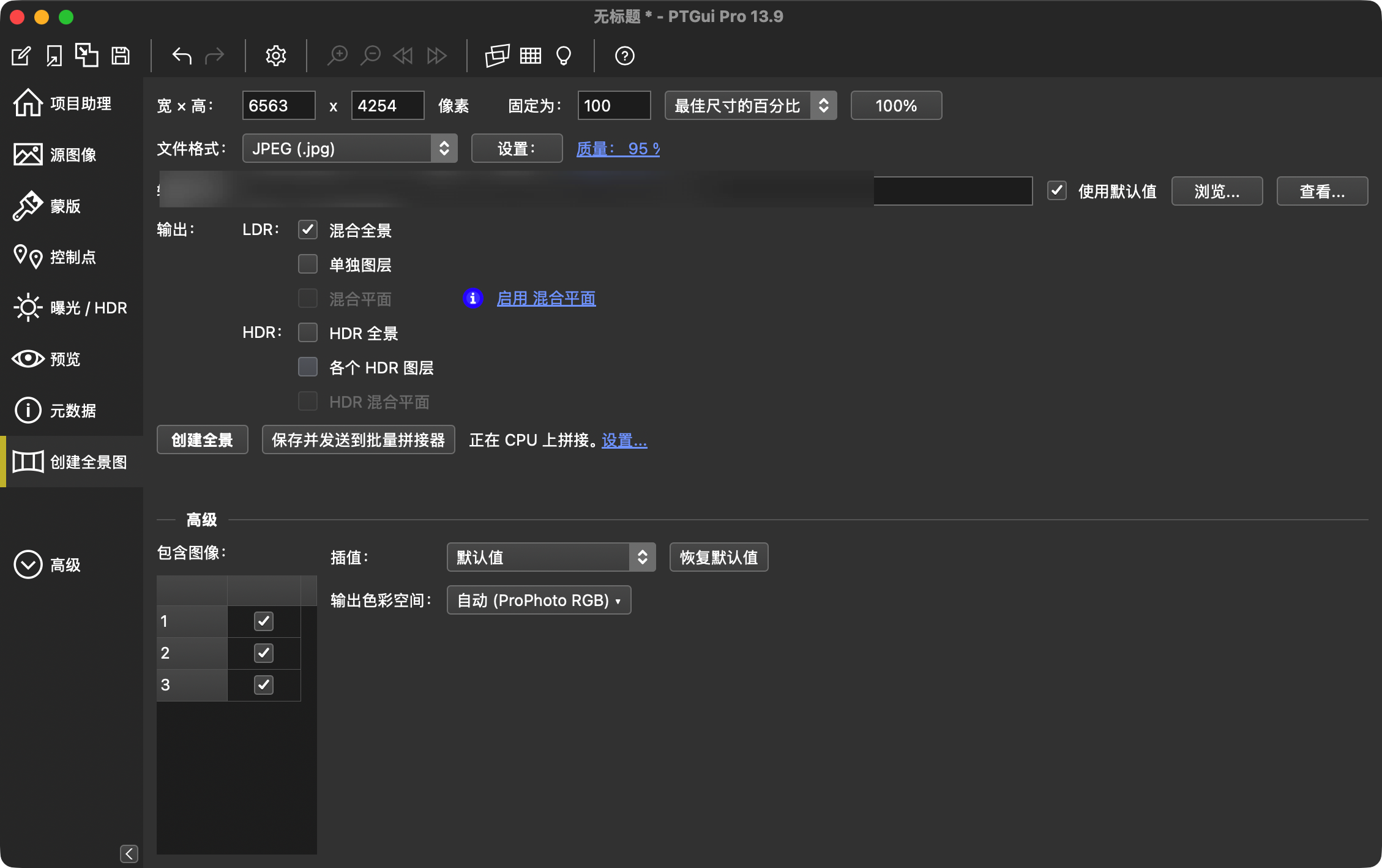This screenshot has width=1382, height=868.
Task: Open the panorama editor window icon
Action: tap(497, 56)
